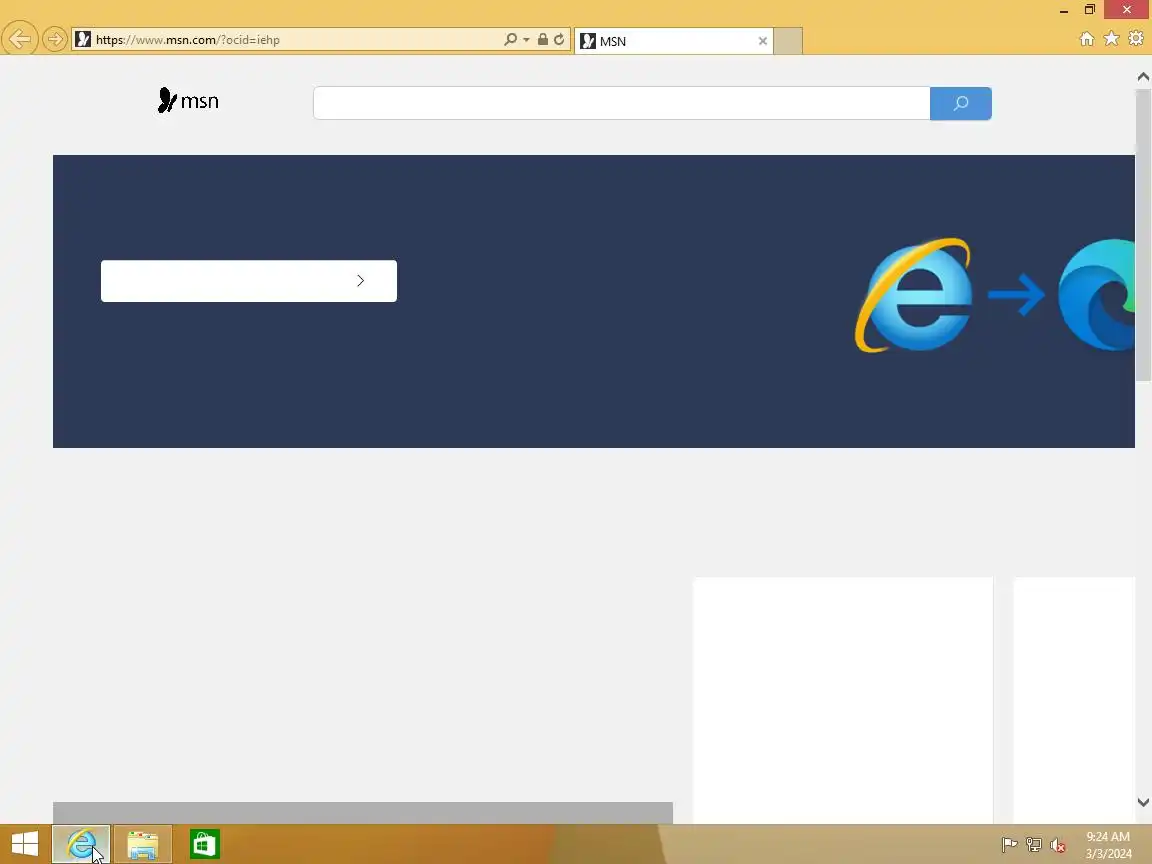Focus the MSN web search box
This screenshot has width=1152, height=864.
click(622, 103)
